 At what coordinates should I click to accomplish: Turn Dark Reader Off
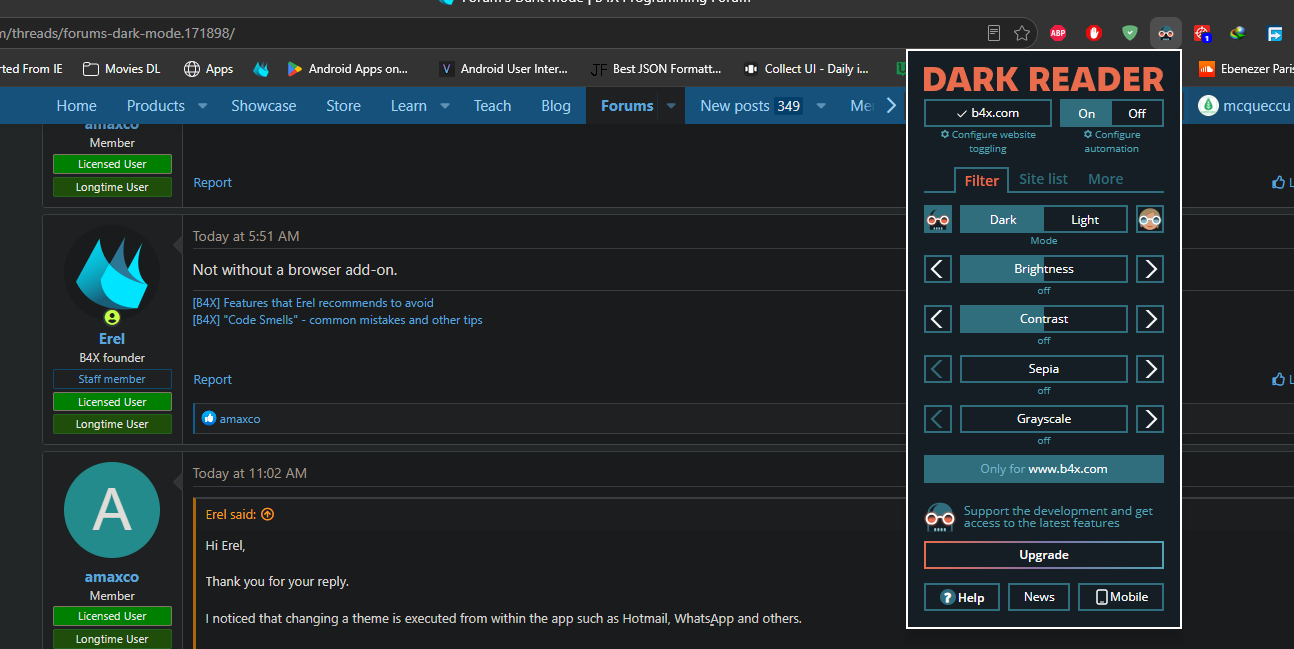[x=1137, y=113]
